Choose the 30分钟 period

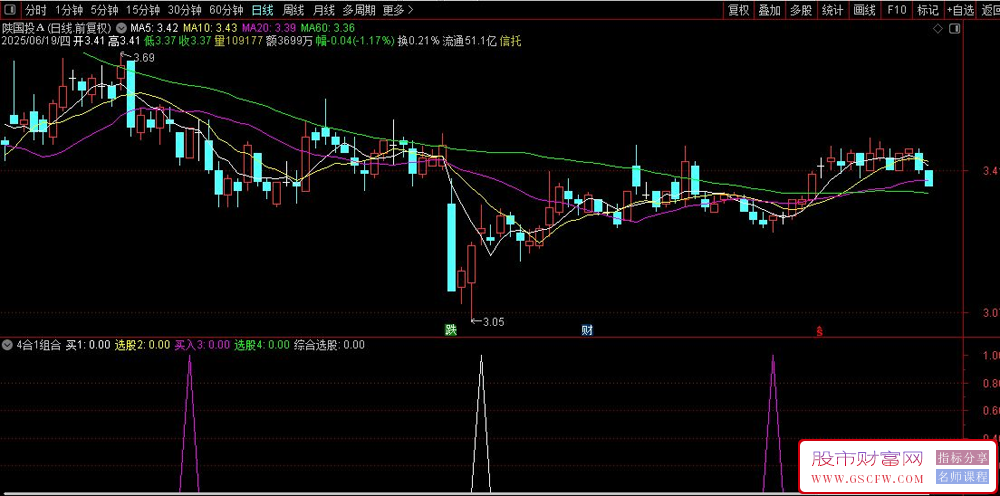coord(184,10)
